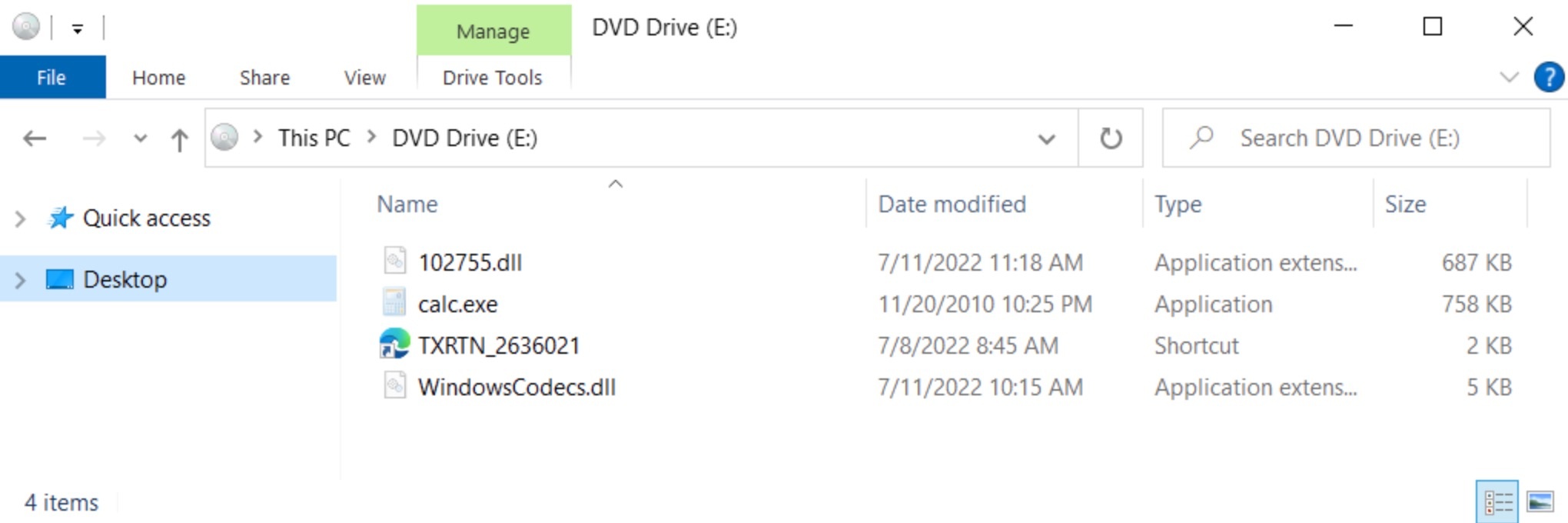Click inside the Search DVD Drive box
This screenshot has width=1568, height=523.
[x=1353, y=138]
